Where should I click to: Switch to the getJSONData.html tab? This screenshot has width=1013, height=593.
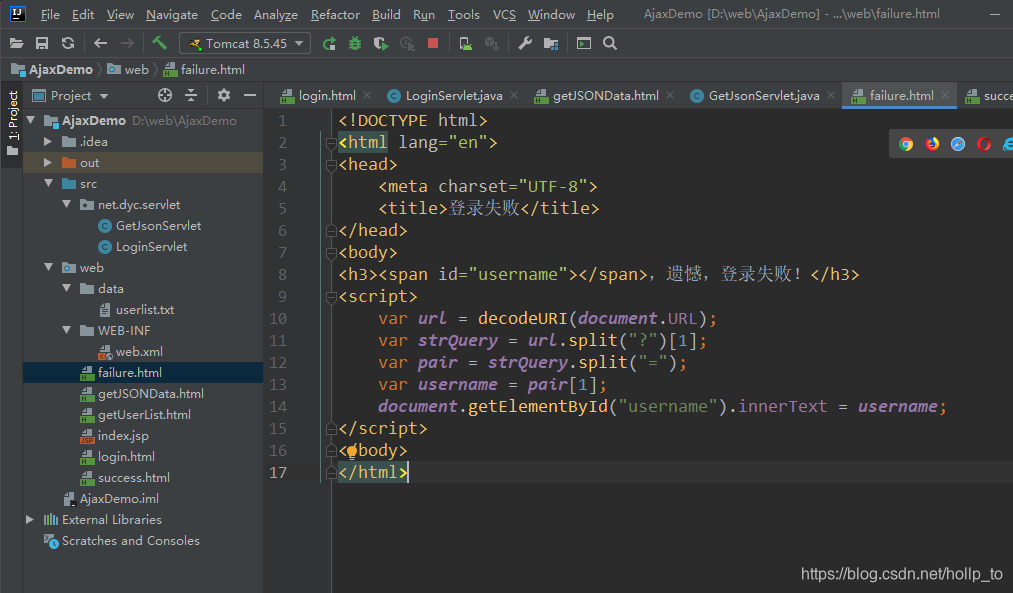605,96
